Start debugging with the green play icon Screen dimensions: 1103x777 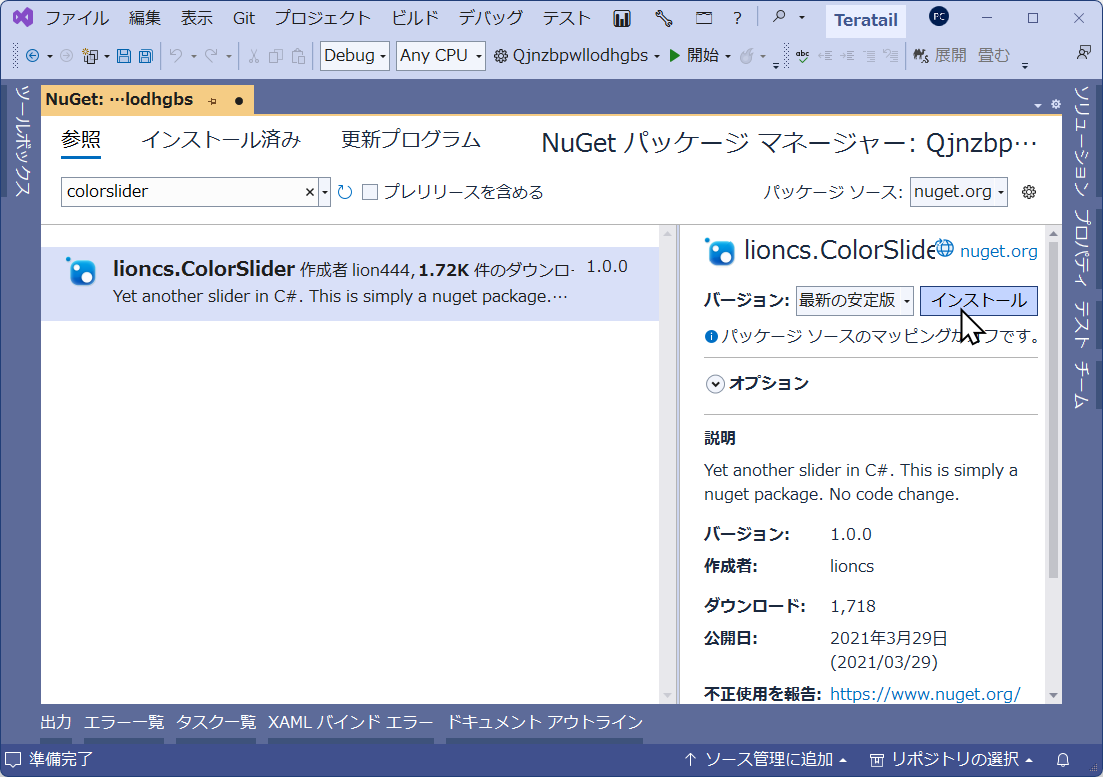tap(675, 56)
